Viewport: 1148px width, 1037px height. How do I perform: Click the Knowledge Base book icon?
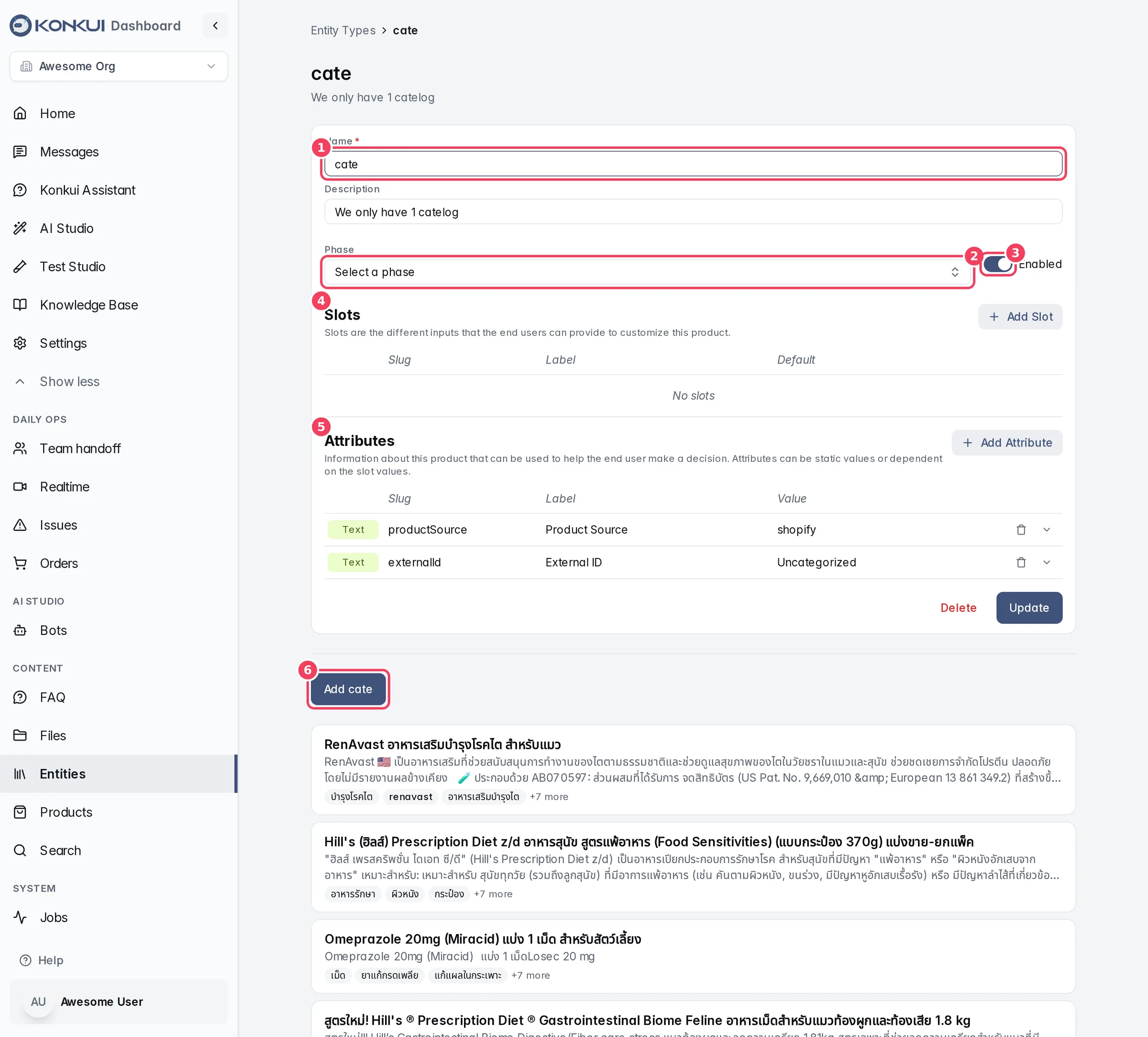tap(20, 305)
